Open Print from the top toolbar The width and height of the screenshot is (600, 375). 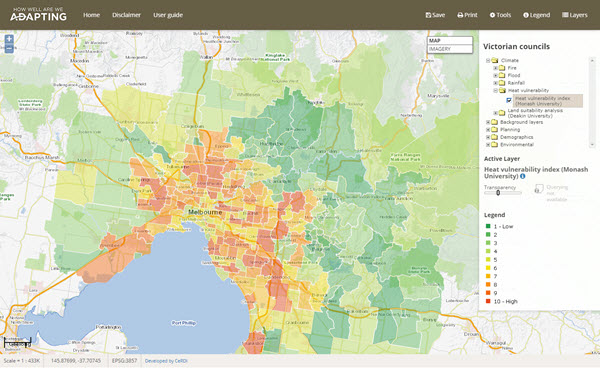pos(467,15)
